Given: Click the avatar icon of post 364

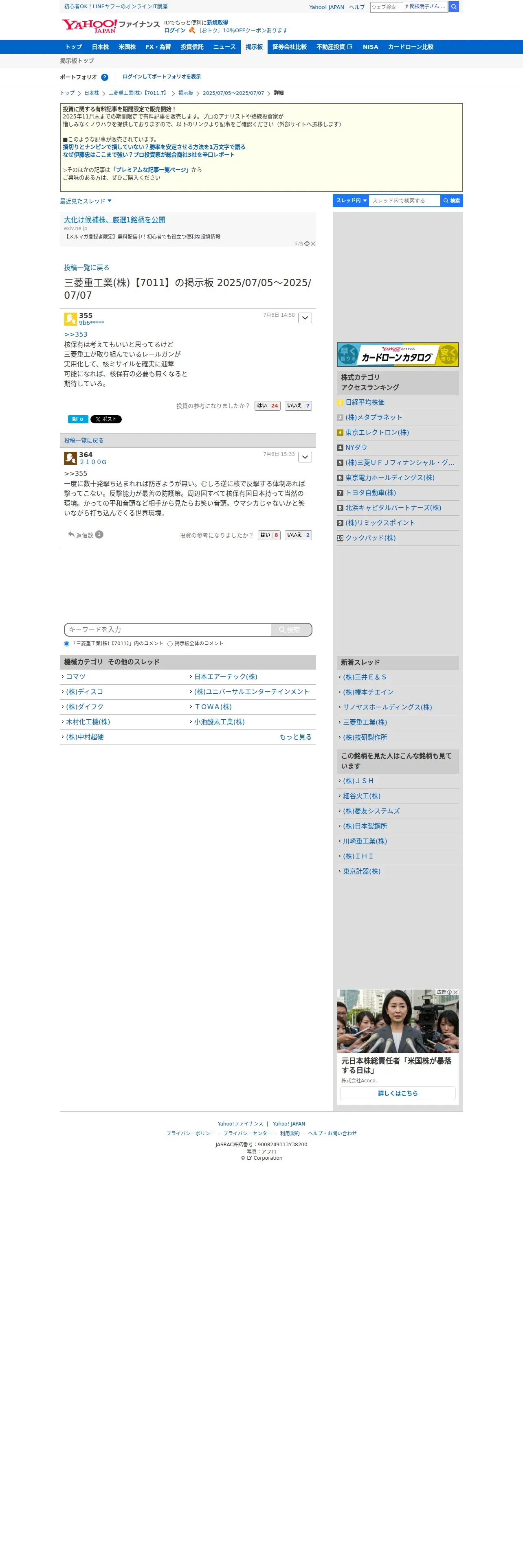Looking at the screenshot, I should coord(70,458).
